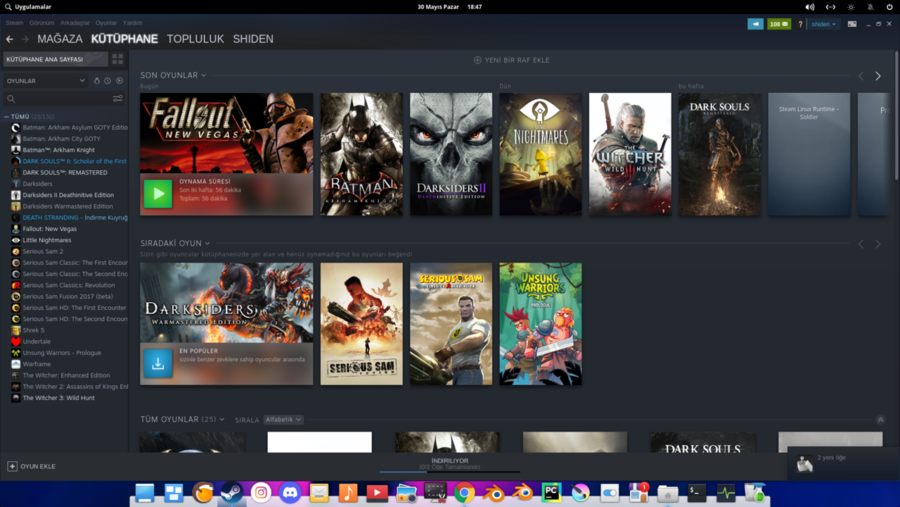
Task: Open the Alfabetik sort dropdown
Action: pos(284,420)
